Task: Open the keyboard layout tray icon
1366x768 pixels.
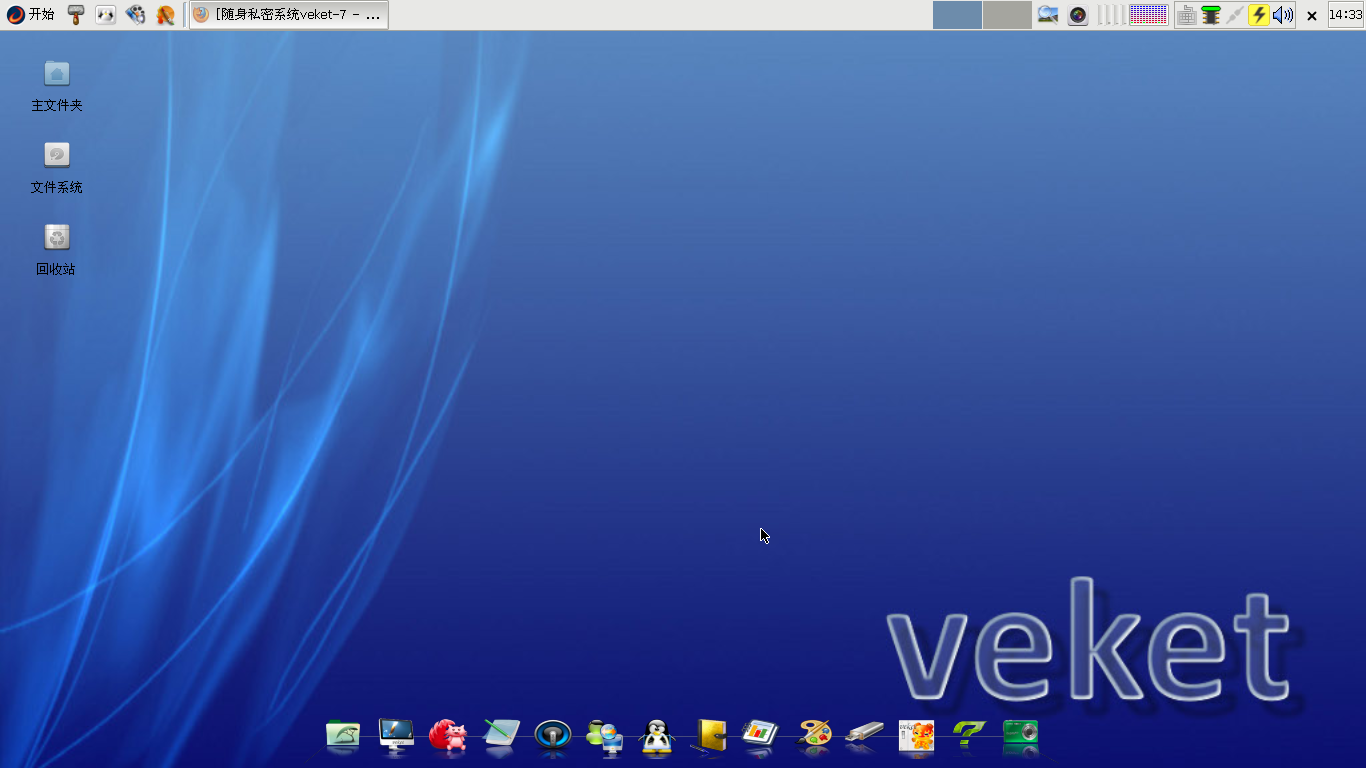Action: tap(1187, 15)
